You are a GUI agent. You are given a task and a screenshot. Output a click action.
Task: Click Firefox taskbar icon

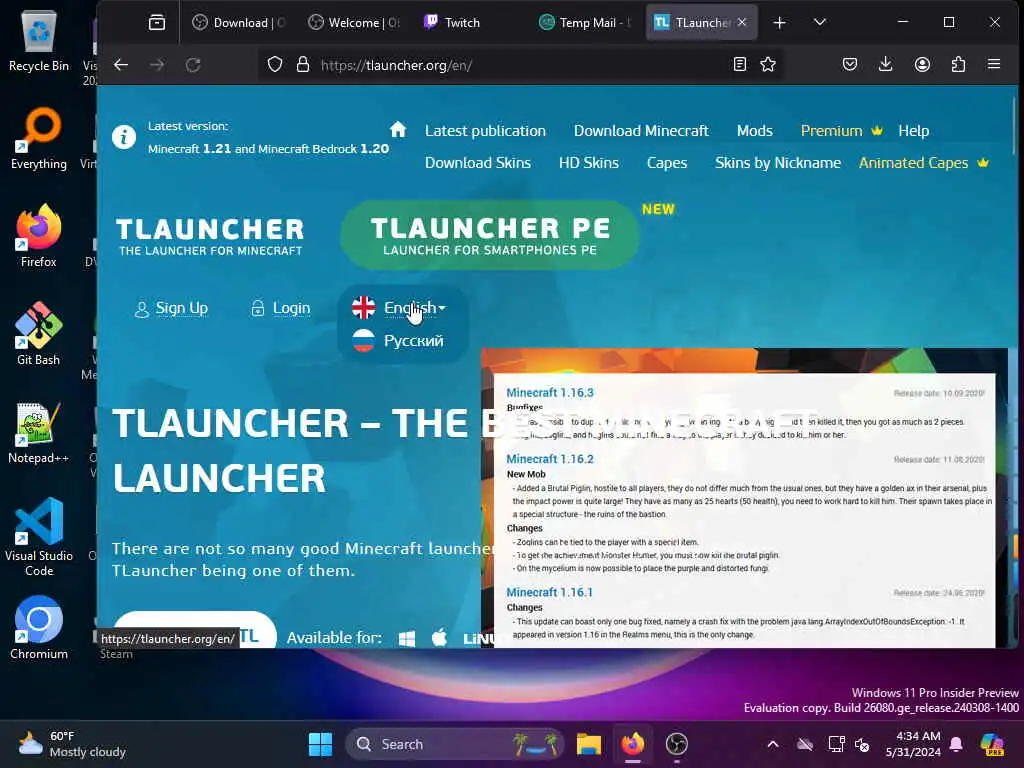coord(632,744)
